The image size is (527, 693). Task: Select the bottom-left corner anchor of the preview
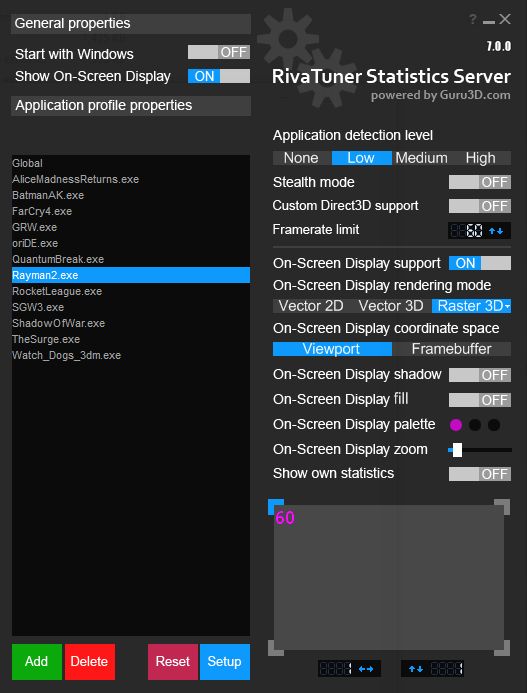coord(276,648)
